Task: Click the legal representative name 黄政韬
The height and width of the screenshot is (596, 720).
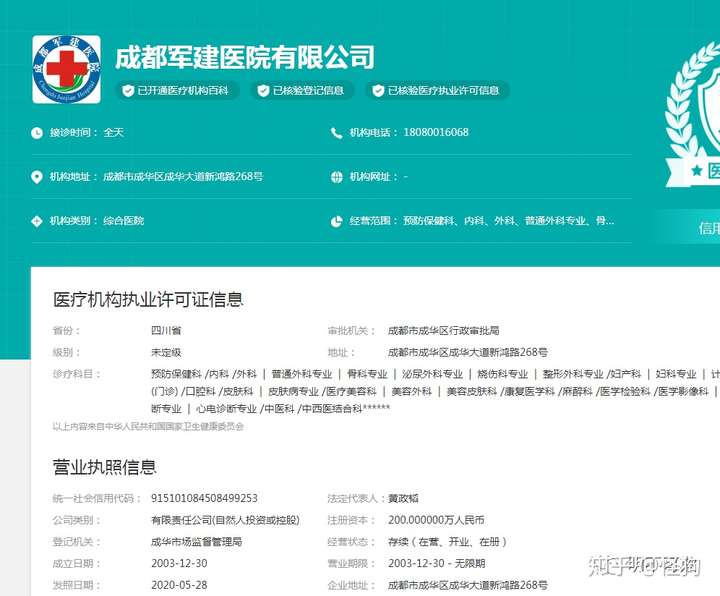Action: pyautogui.click(x=403, y=498)
